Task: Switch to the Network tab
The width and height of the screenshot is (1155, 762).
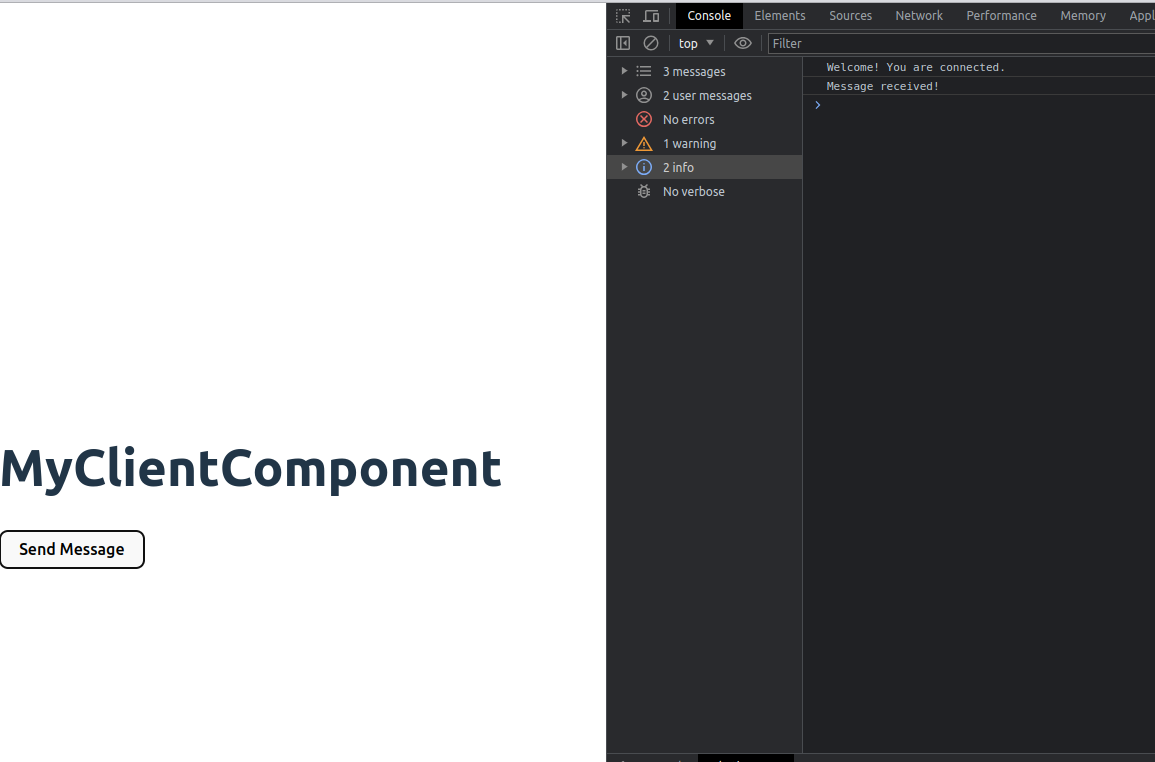Action: point(919,15)
